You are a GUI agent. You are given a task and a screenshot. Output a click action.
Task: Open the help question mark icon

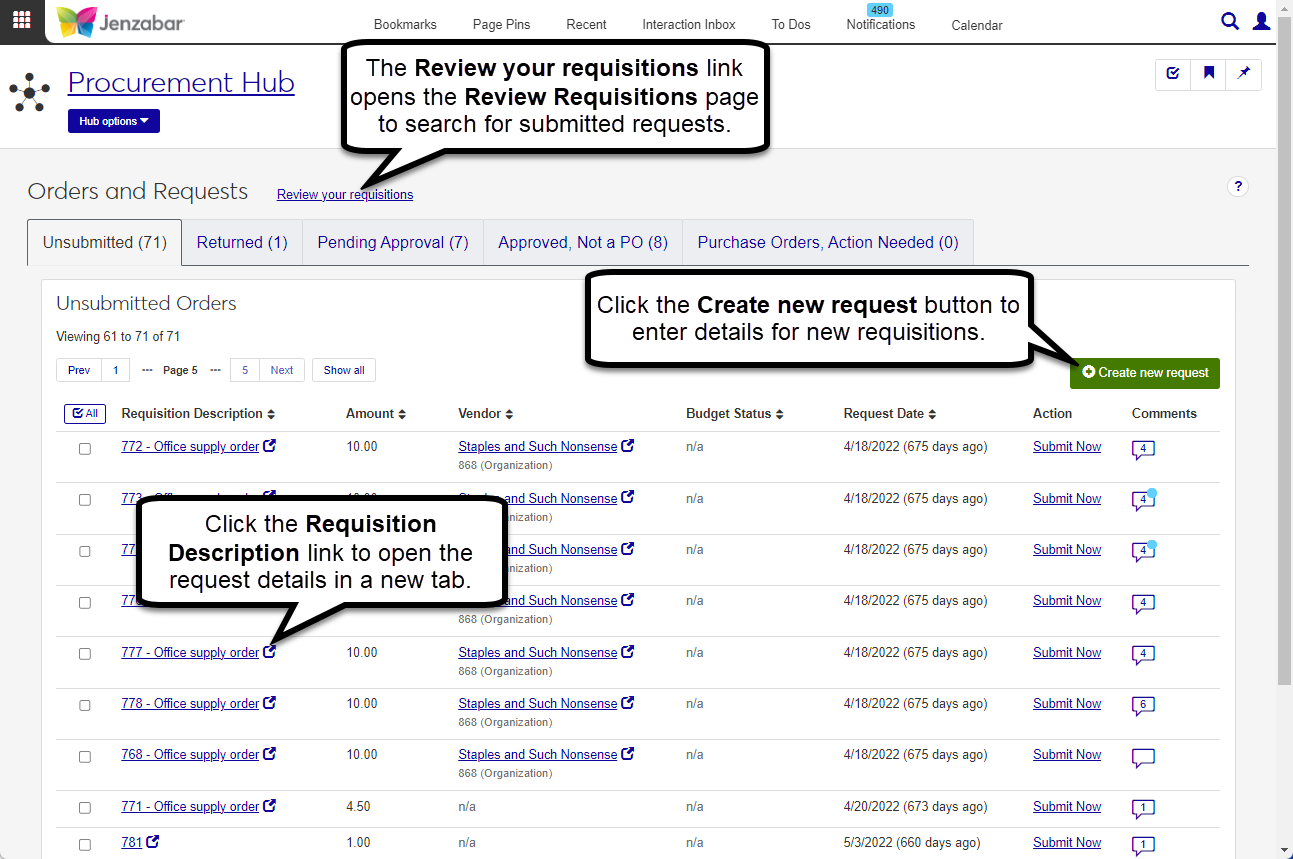tap(1238, 186)
